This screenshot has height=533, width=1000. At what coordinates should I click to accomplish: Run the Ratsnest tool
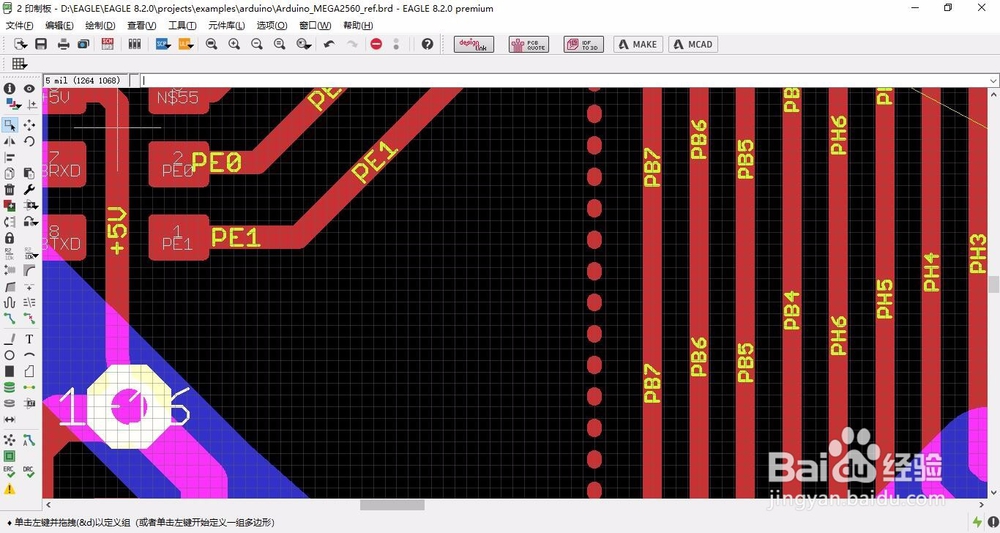[x=10, y=441]
